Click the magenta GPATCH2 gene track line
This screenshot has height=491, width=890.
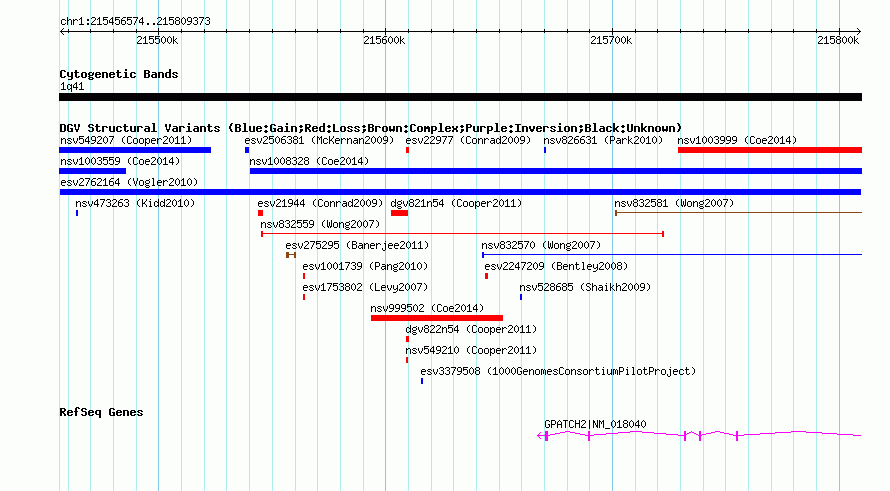(699, 435)
